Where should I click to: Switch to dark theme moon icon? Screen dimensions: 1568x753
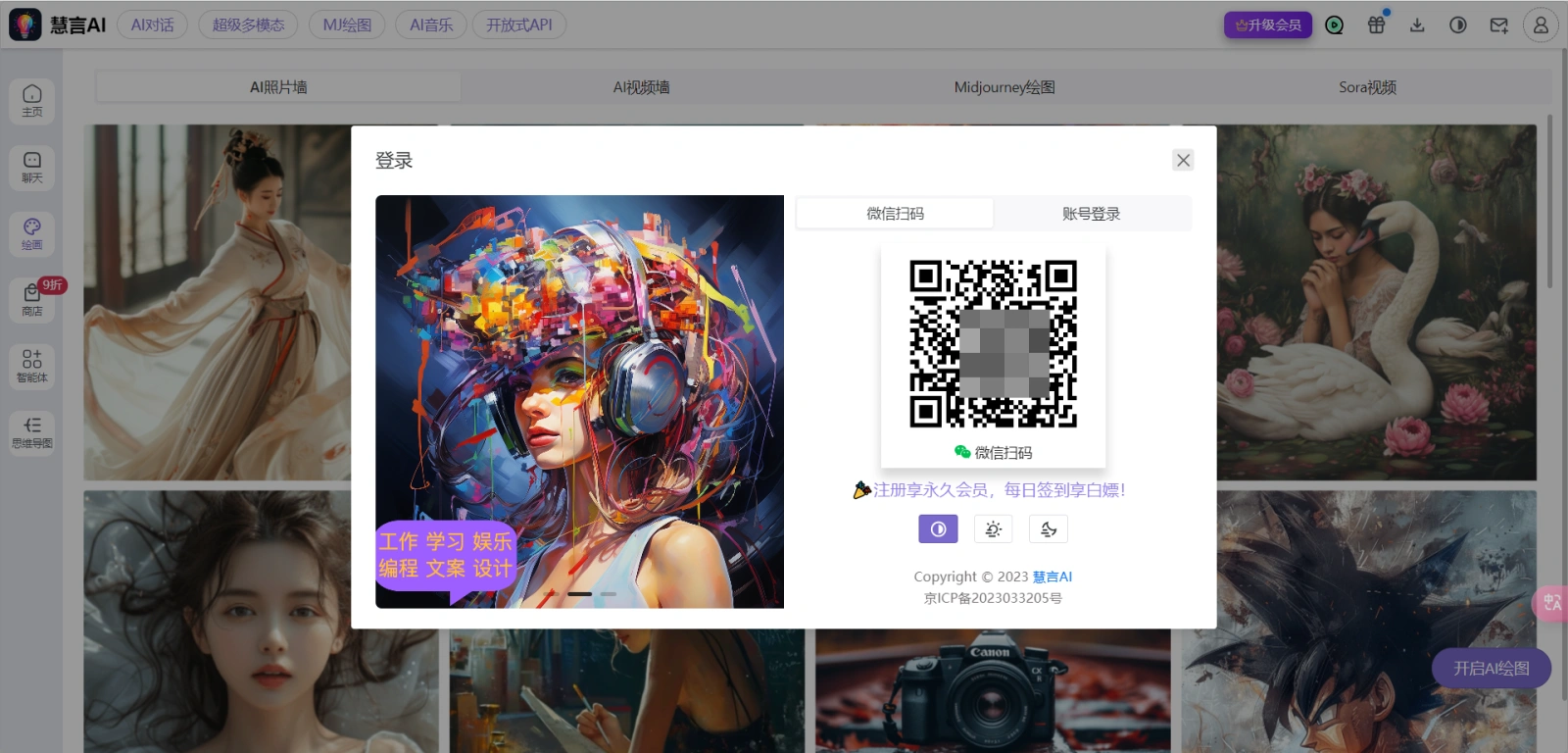(x=1049, y=529)
